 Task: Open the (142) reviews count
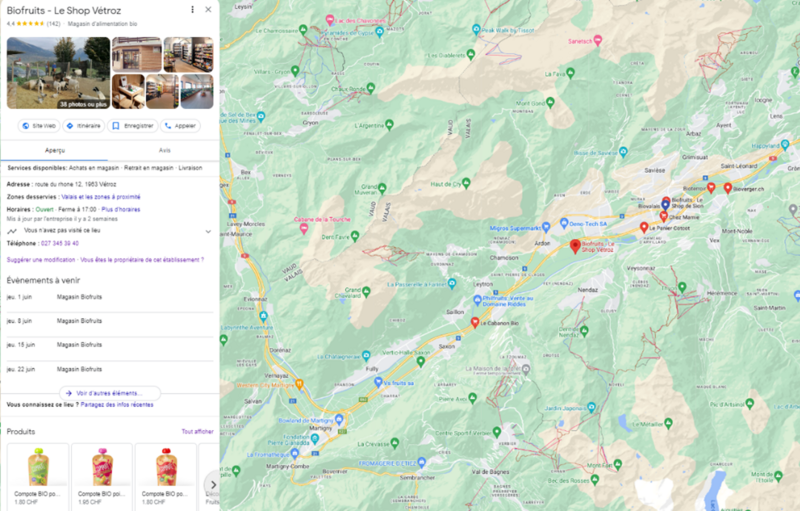53,24
